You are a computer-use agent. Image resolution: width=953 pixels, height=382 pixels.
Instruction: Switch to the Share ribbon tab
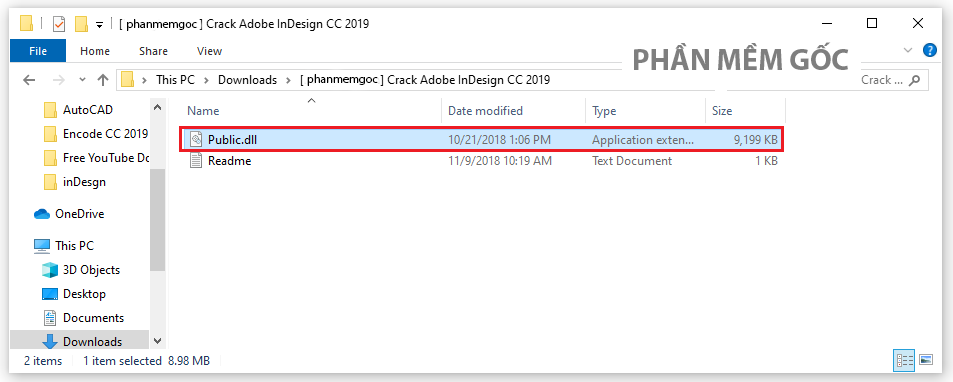click(153, 51)
